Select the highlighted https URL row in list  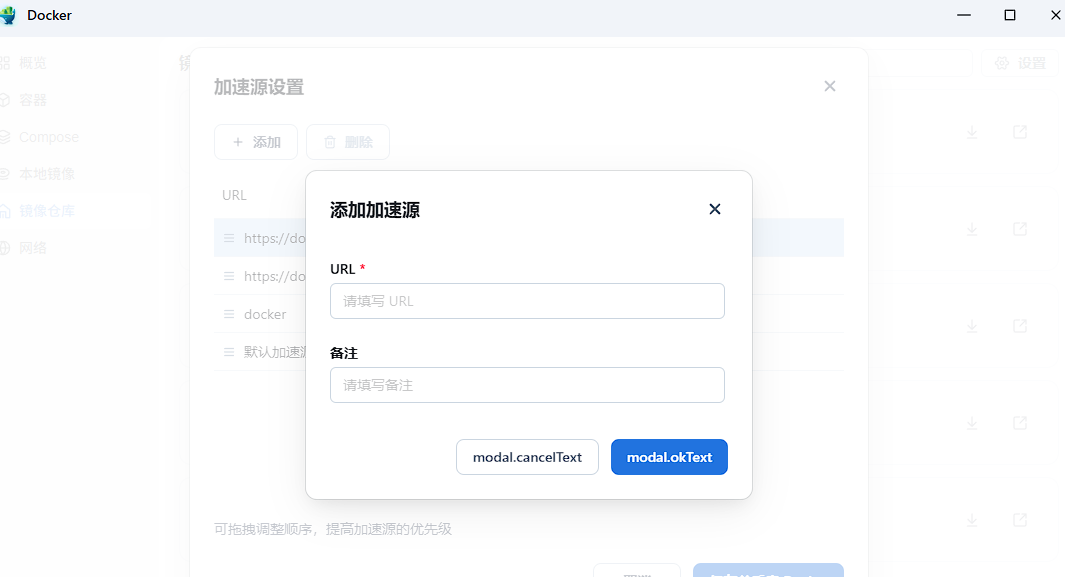click(264, 237)
